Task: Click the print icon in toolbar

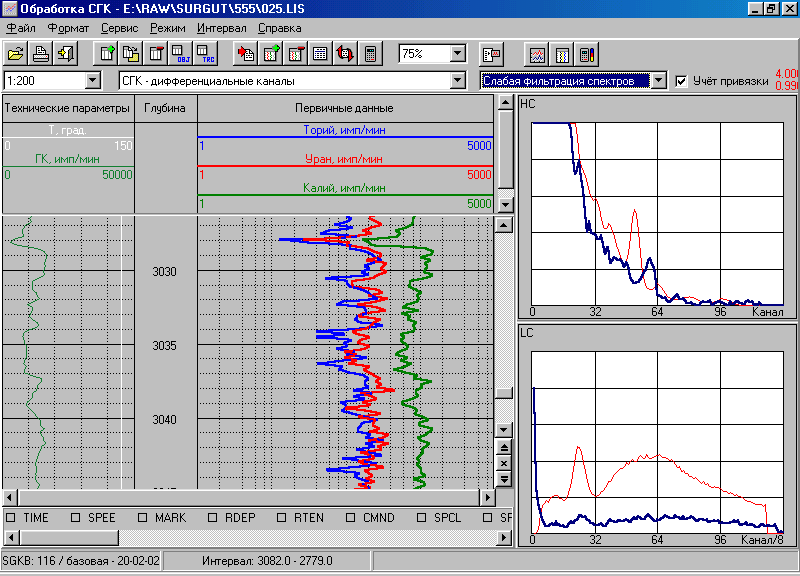Action: (41, 53)
